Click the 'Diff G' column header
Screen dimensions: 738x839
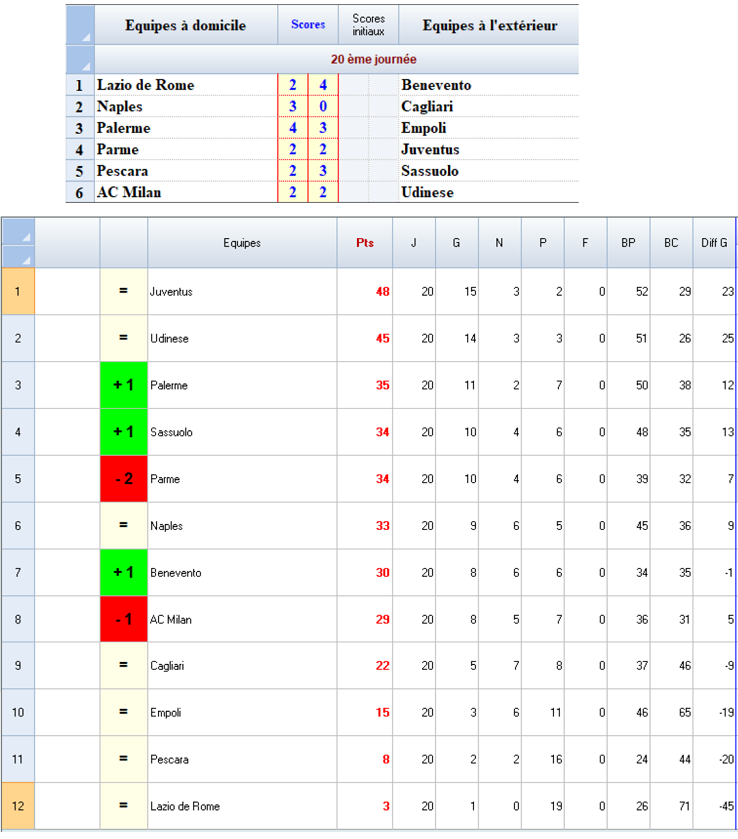pos(714,242)
